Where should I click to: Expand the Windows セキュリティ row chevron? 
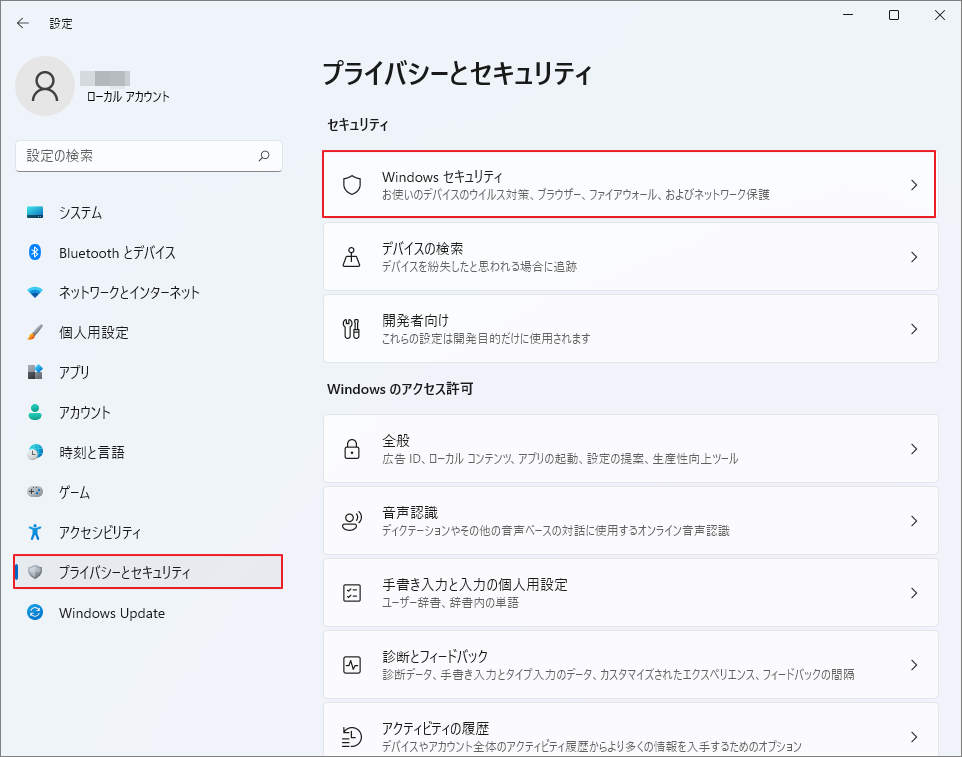(914, 184)
